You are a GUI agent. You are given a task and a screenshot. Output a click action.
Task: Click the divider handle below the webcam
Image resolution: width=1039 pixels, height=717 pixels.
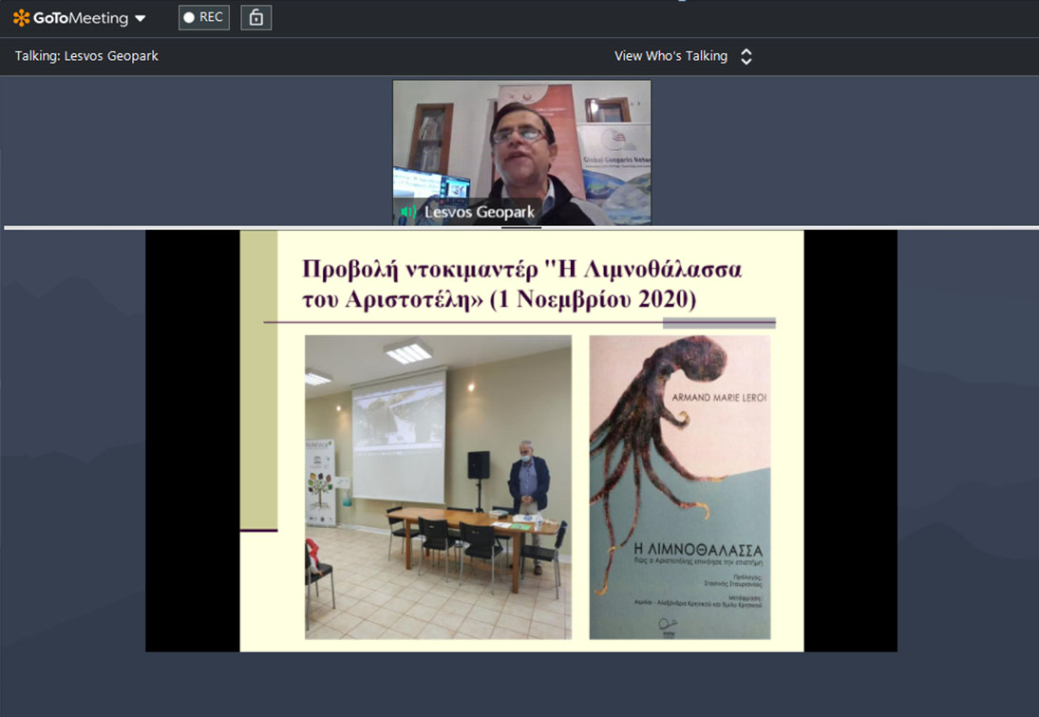(520, 228)
